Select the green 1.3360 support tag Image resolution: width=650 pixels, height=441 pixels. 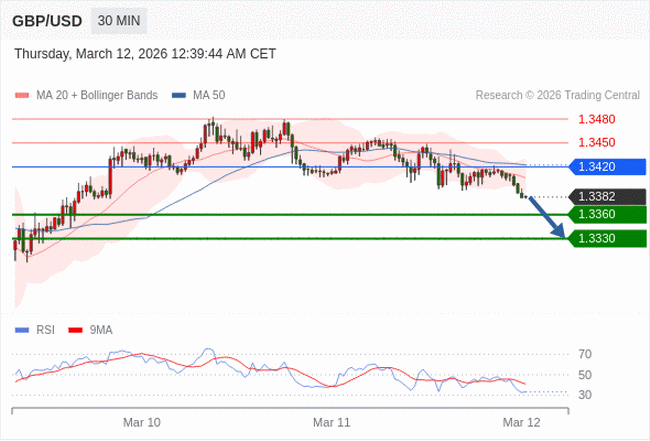606,214
